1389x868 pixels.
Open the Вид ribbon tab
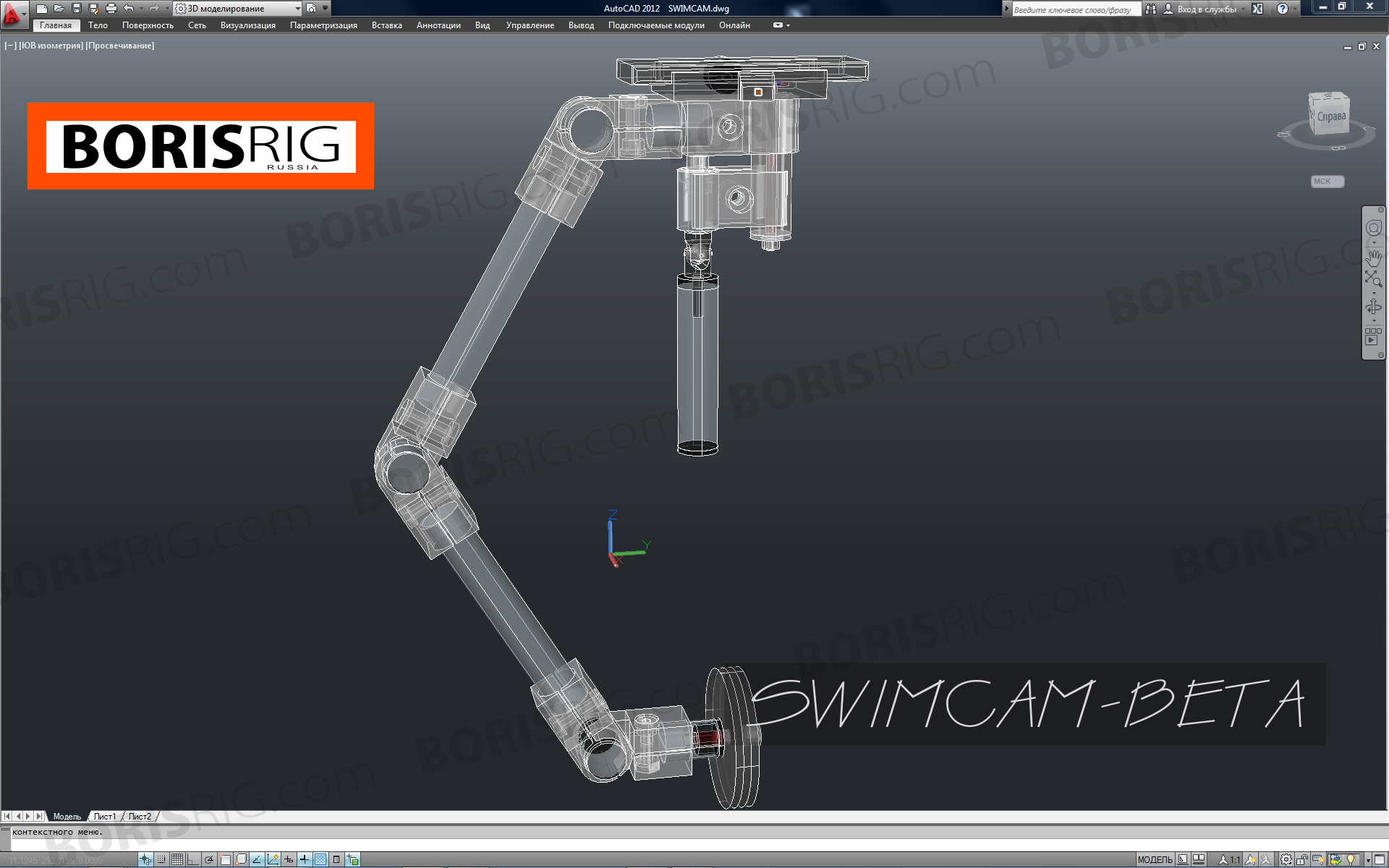click(483, 25)
